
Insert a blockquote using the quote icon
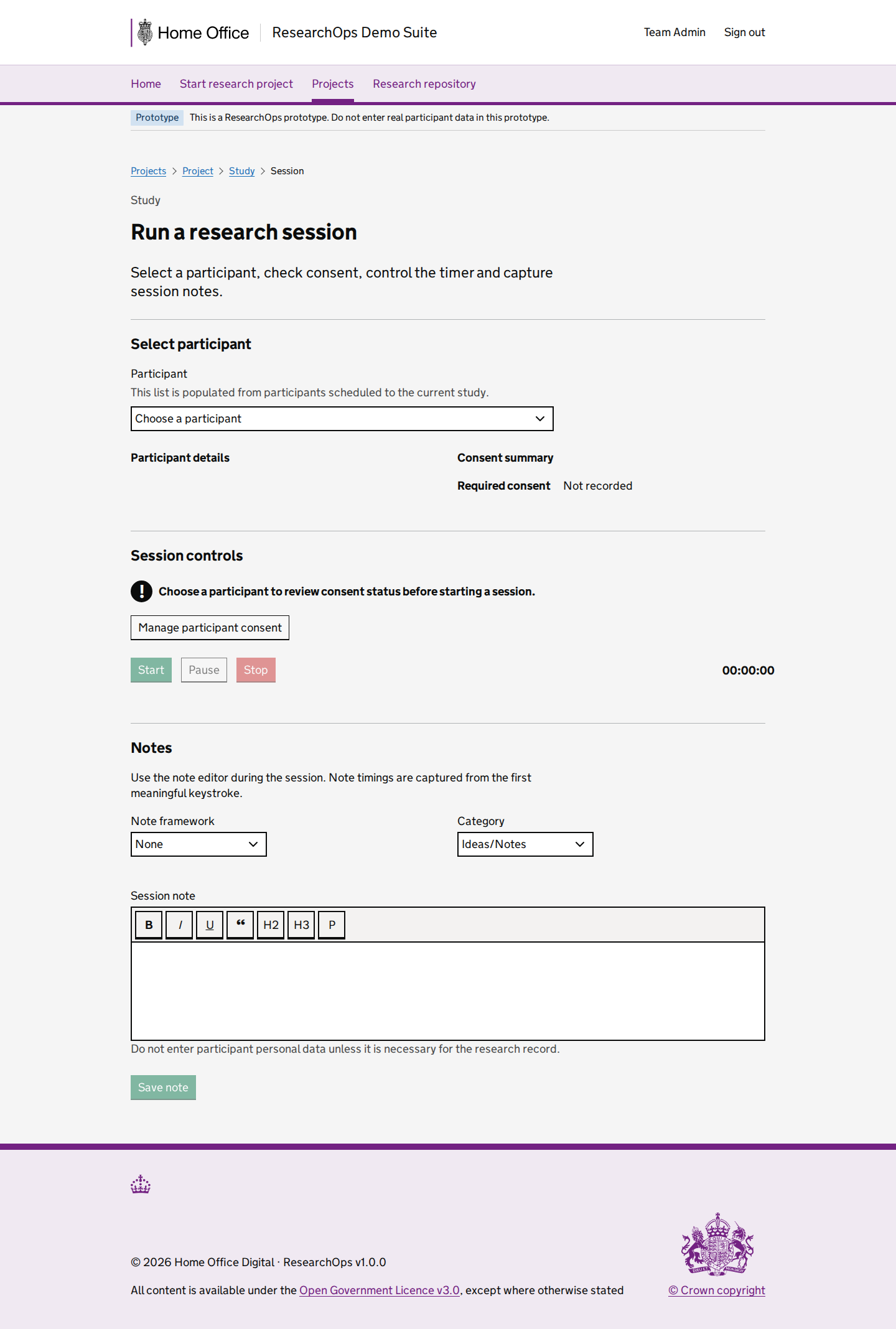(240, 925)
